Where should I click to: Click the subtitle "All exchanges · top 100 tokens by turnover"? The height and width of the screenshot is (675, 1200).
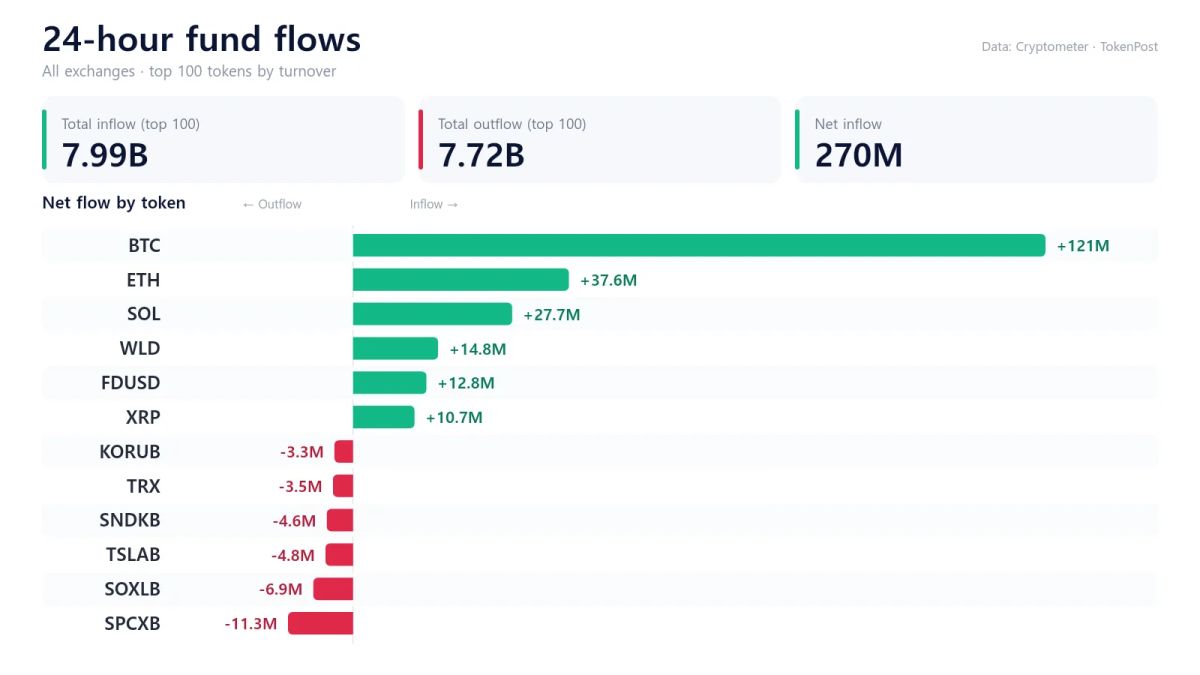click(x=189, y=72)
